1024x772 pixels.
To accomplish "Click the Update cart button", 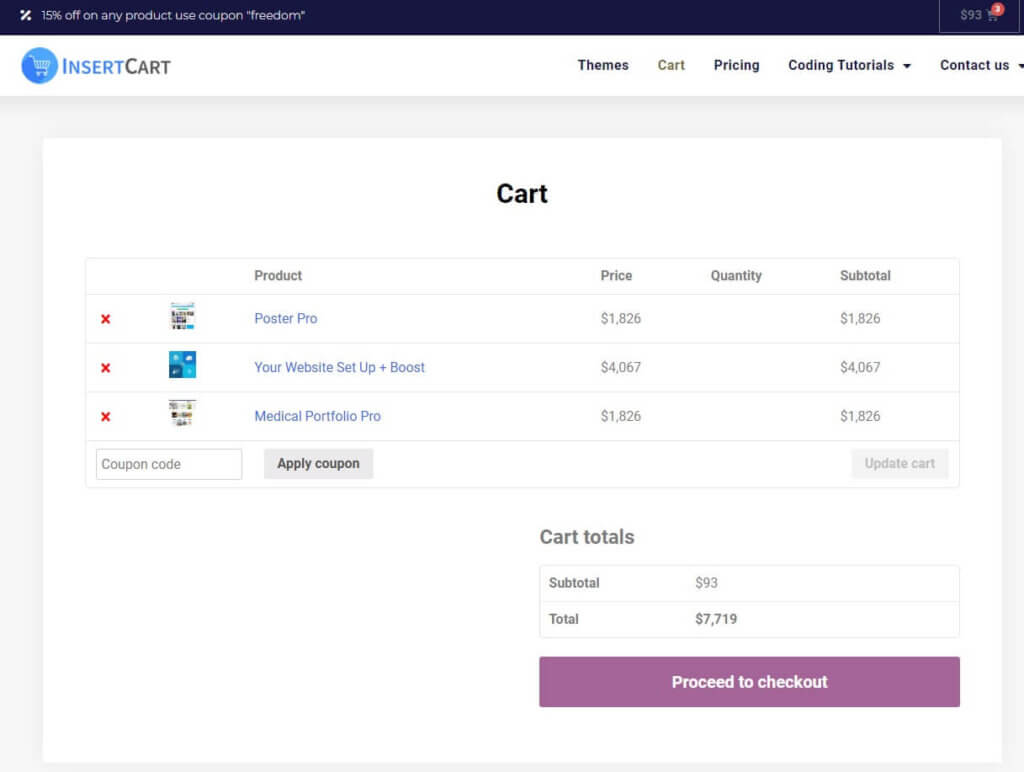I will tap(899, 463).
